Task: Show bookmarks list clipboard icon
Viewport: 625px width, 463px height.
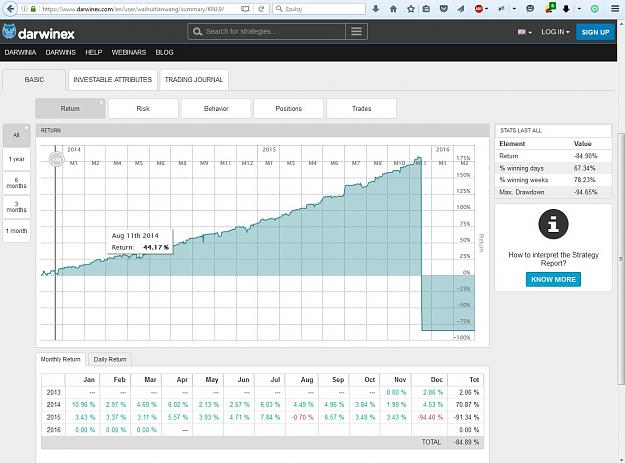Action: point(426,9)
